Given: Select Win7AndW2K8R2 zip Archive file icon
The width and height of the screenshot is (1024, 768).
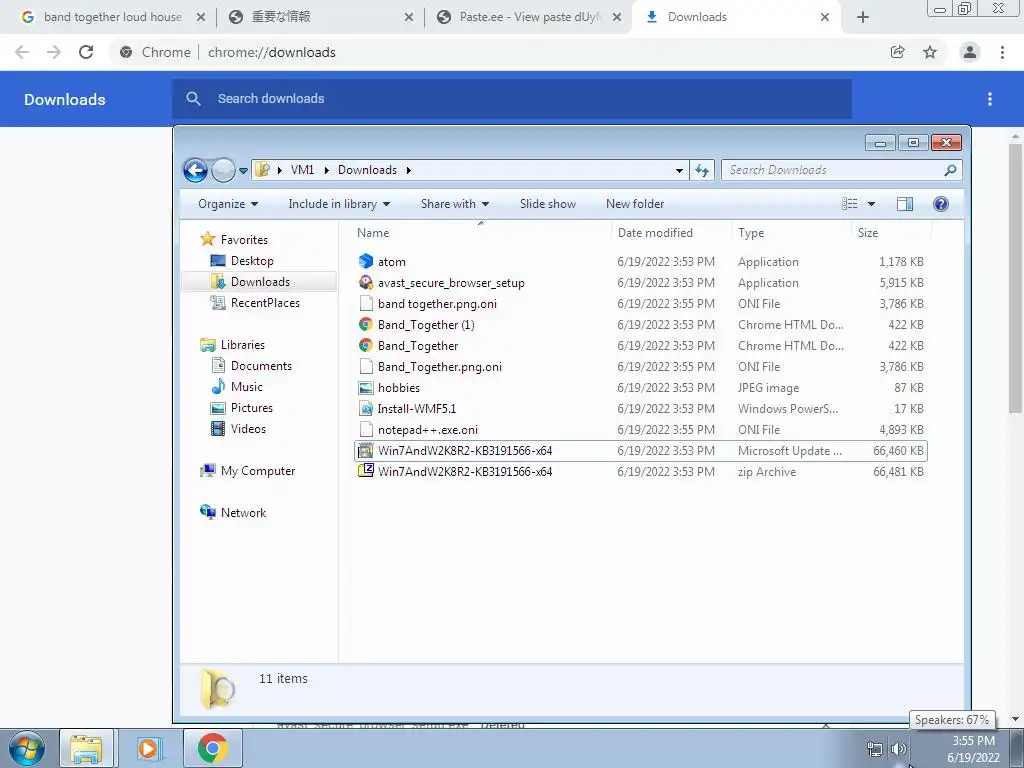Looking at the screenshot, I should coord(366,471).
